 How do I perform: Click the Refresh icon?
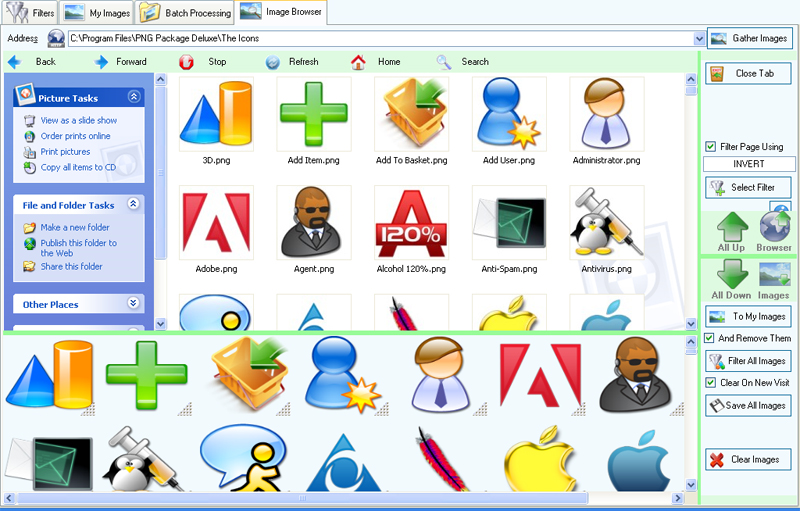click(273, 62)
